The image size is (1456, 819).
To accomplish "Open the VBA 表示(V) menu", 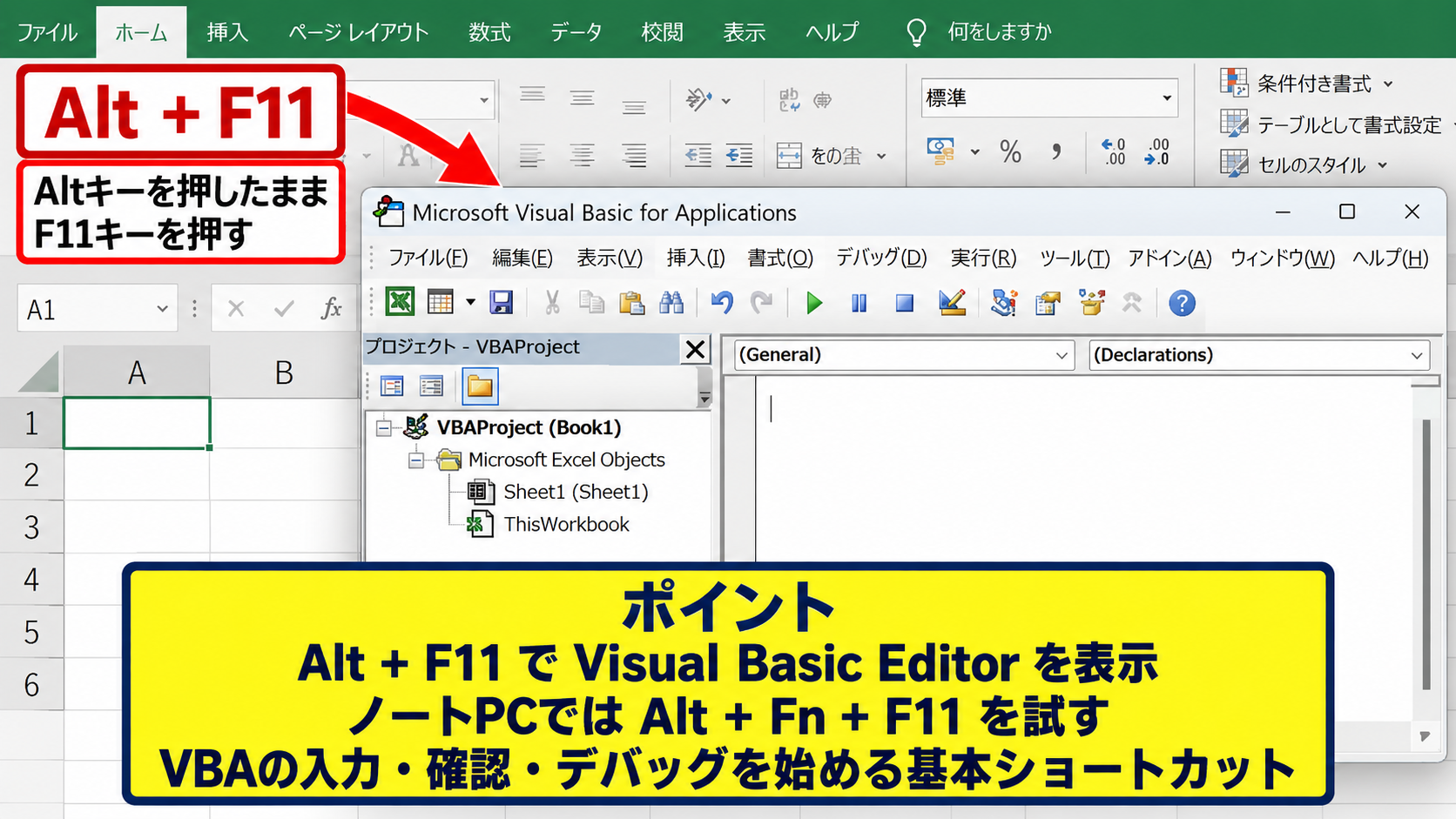I will [x=610, y=258].
